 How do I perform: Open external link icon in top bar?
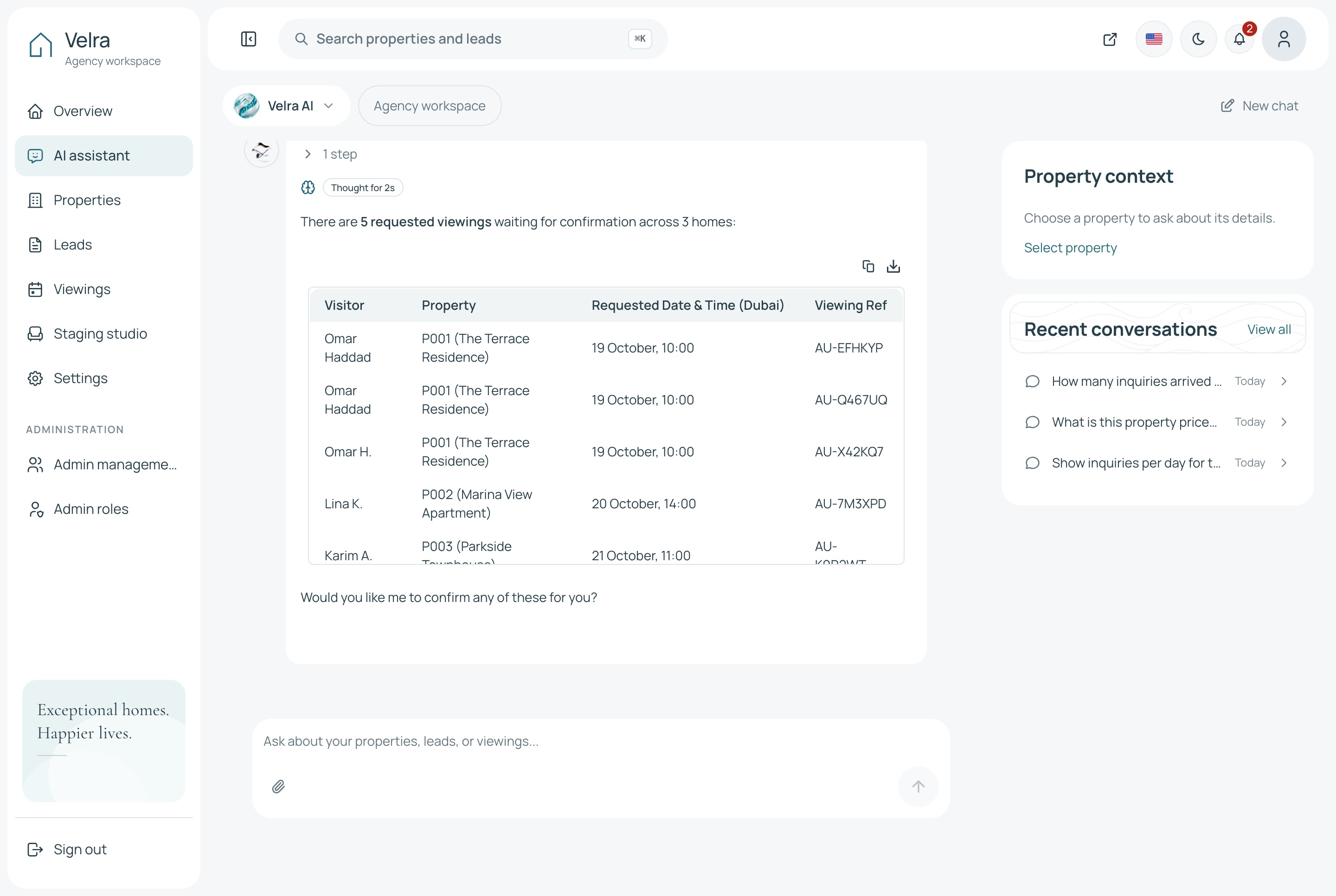point(1110,39)
